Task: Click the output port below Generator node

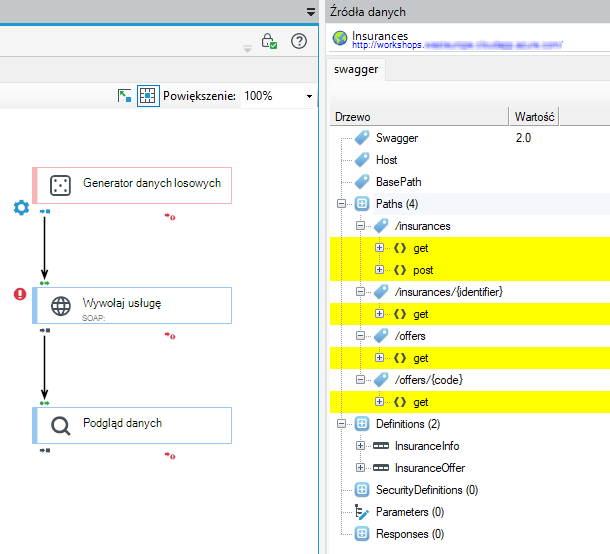Action: 45,211
